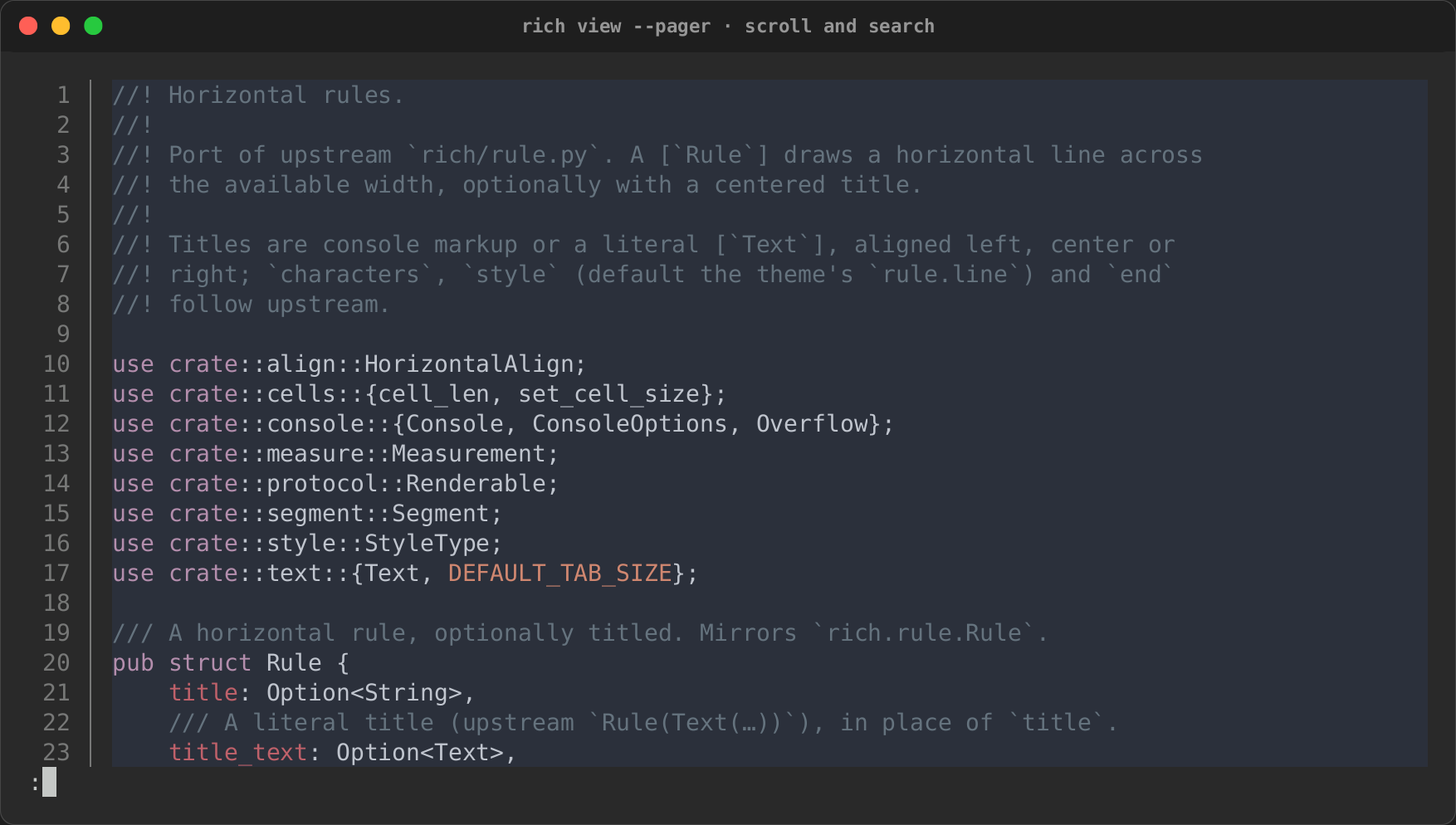Click the 'use crate::style::StyleType;' line

coord(307,544)
